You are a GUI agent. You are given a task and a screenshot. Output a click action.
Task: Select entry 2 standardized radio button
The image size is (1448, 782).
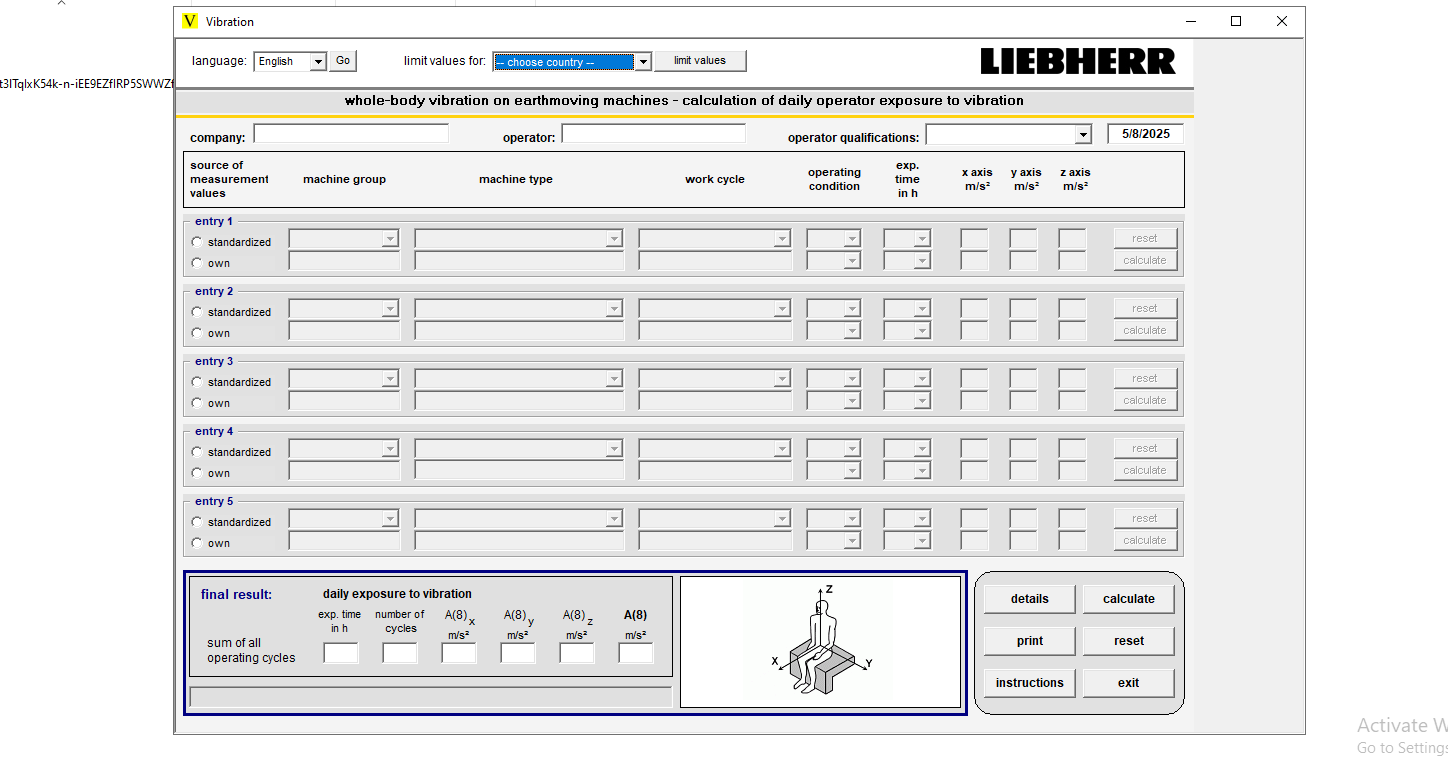[197, 312]
